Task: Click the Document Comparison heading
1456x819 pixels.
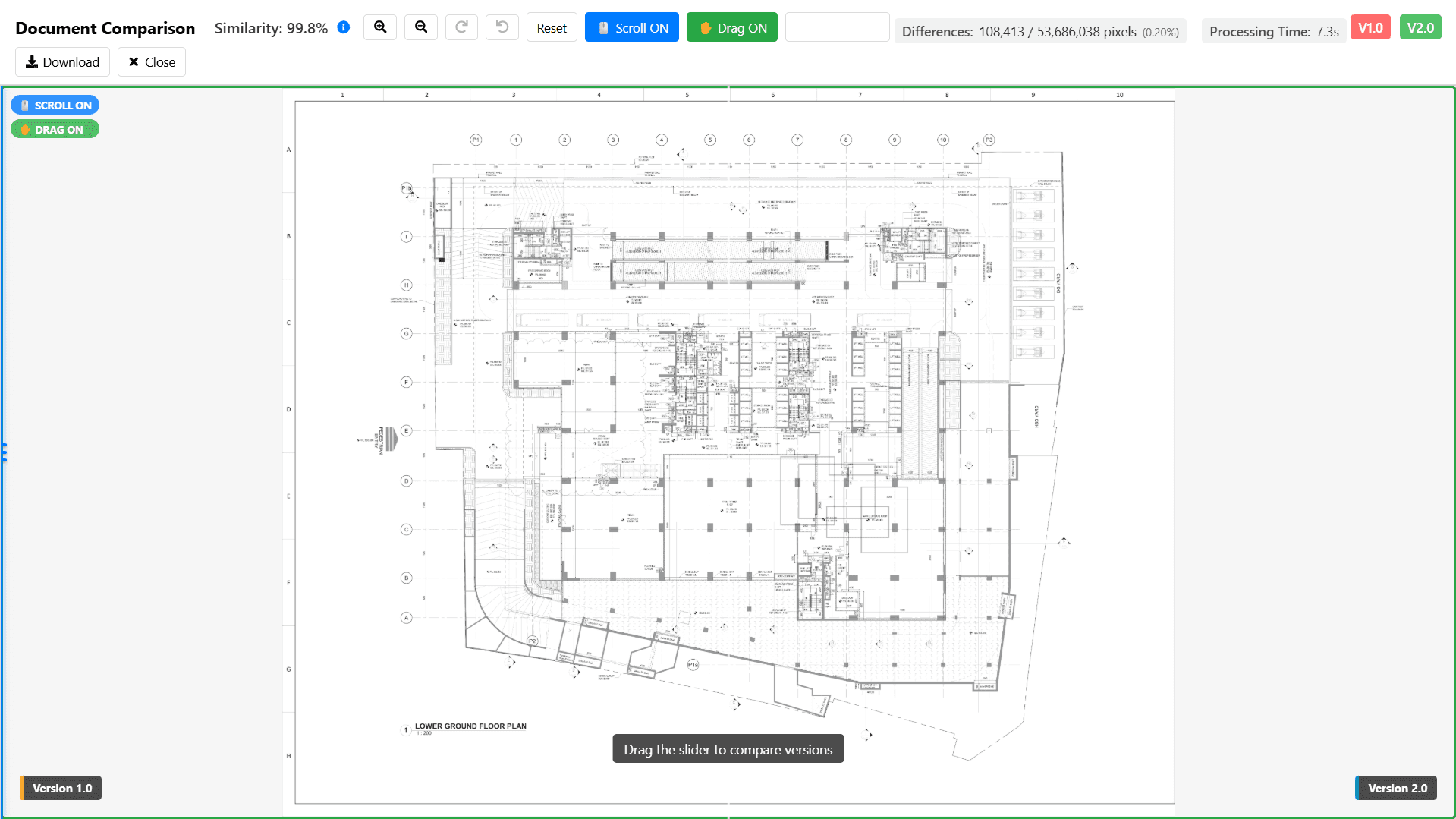Action: coord(105,28)
